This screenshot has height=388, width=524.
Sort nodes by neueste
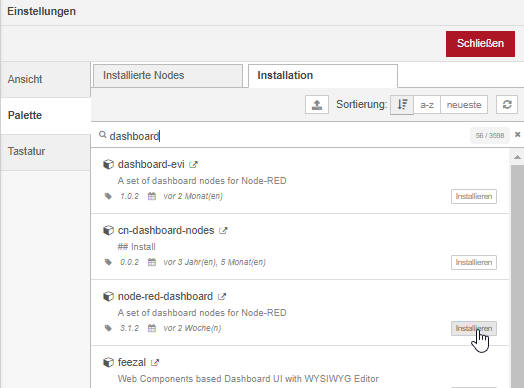click(x=464, y=105)
